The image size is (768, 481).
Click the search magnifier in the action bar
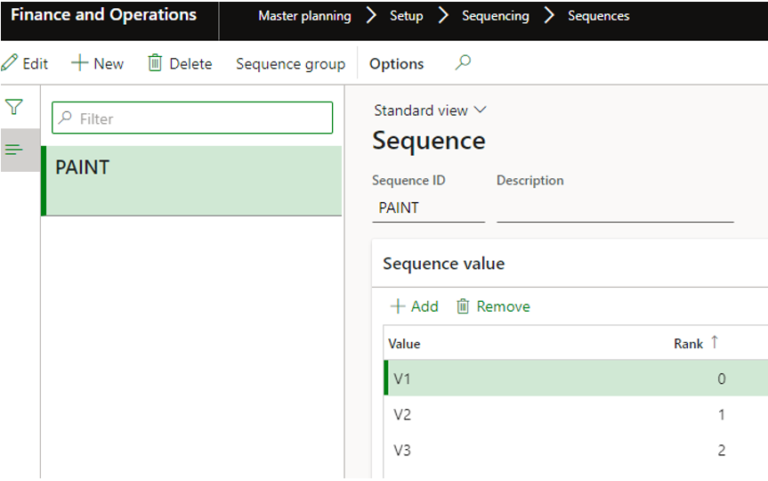[x=462, y=63]
